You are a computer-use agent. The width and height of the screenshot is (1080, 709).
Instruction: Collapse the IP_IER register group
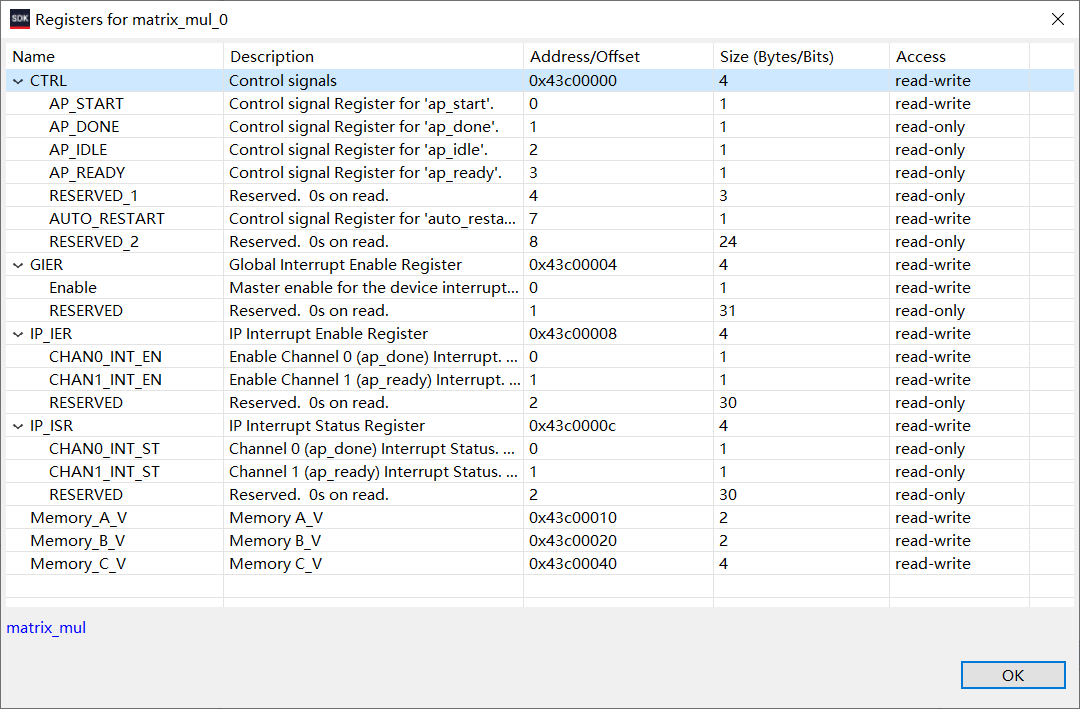[18, 333]
